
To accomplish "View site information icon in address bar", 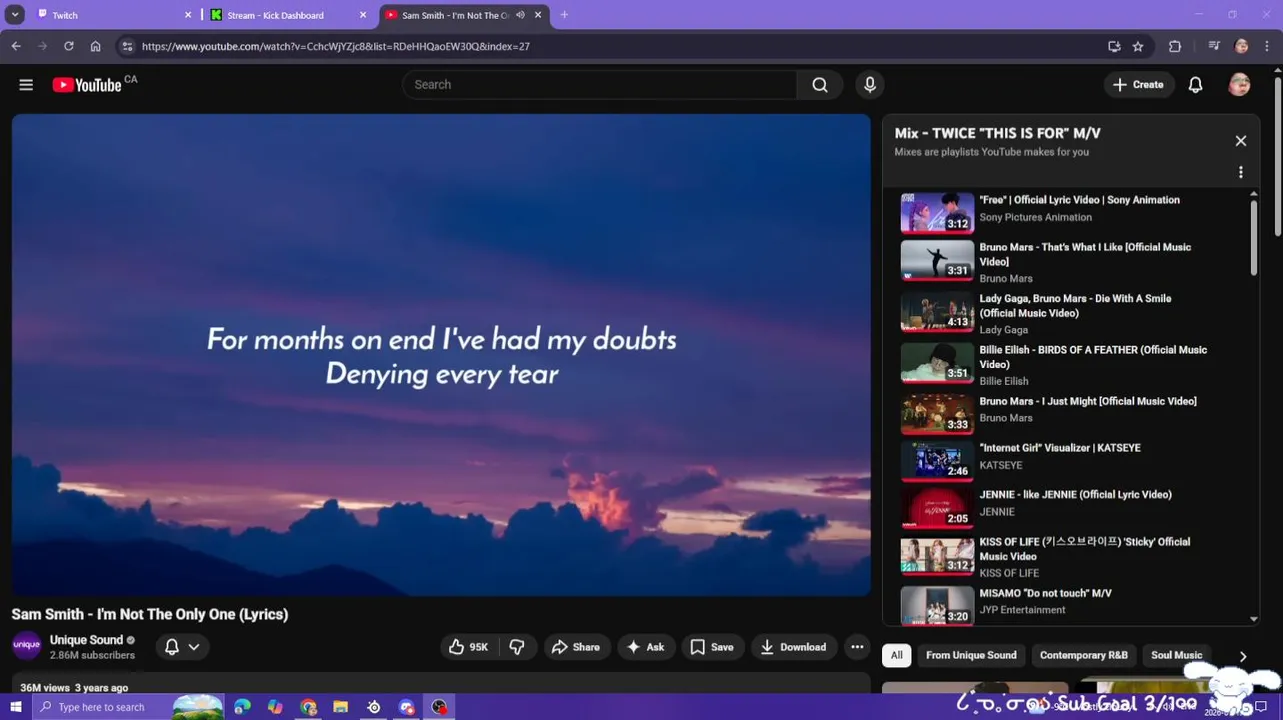I will point(126,46).
